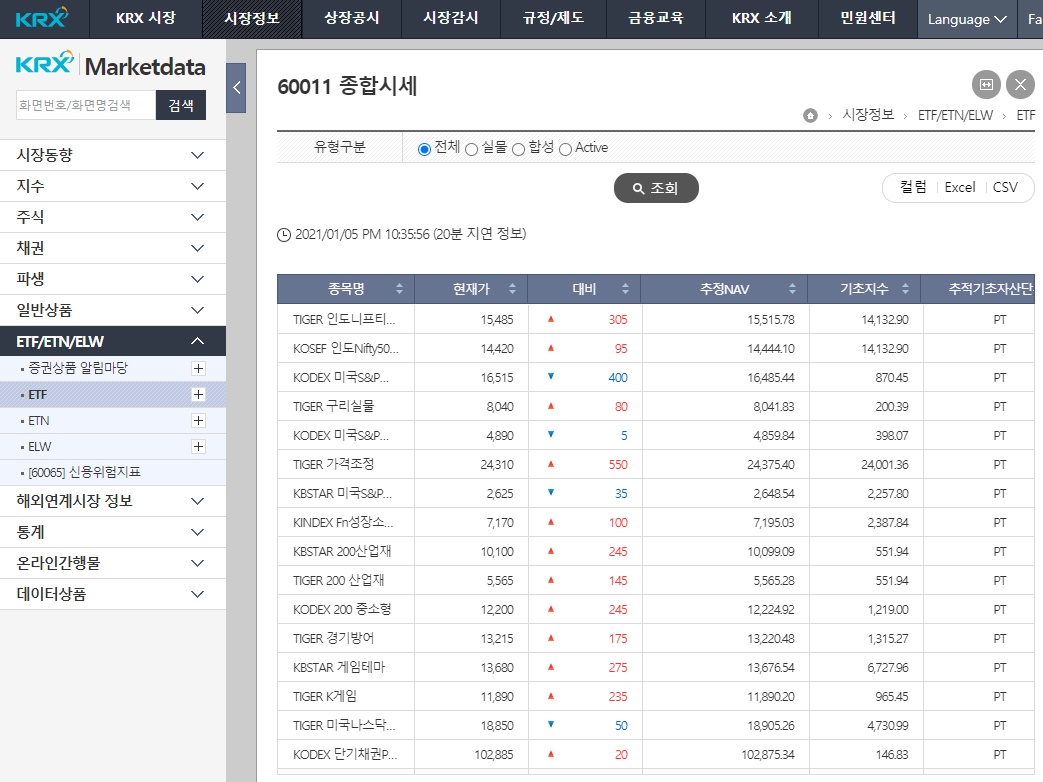This screenshot has width=1043, height=782.
Task: Sort by the 현재가 column arrows
Action: click(512, 289)
